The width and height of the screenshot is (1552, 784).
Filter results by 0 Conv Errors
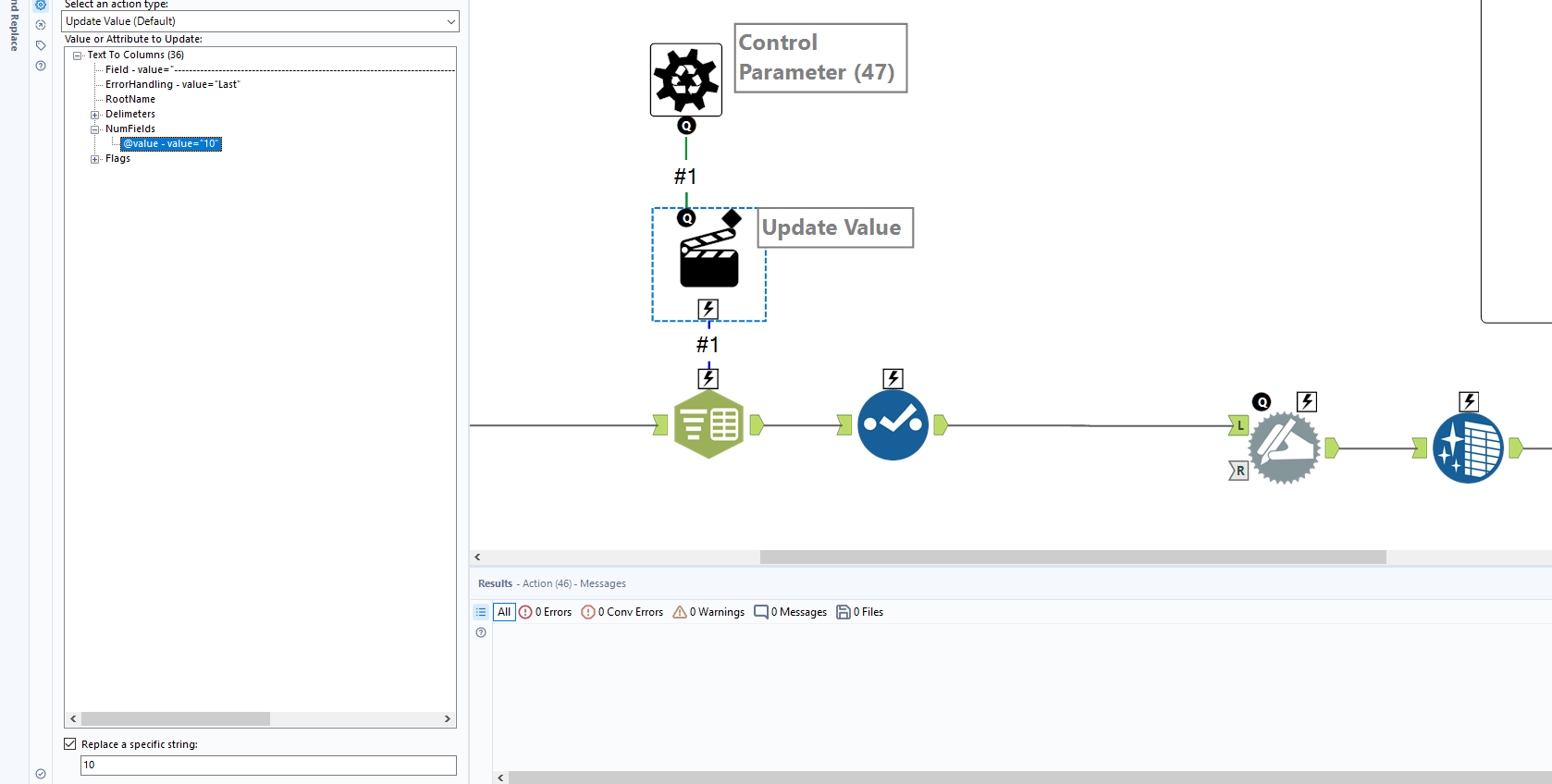(x=622, y=612)
